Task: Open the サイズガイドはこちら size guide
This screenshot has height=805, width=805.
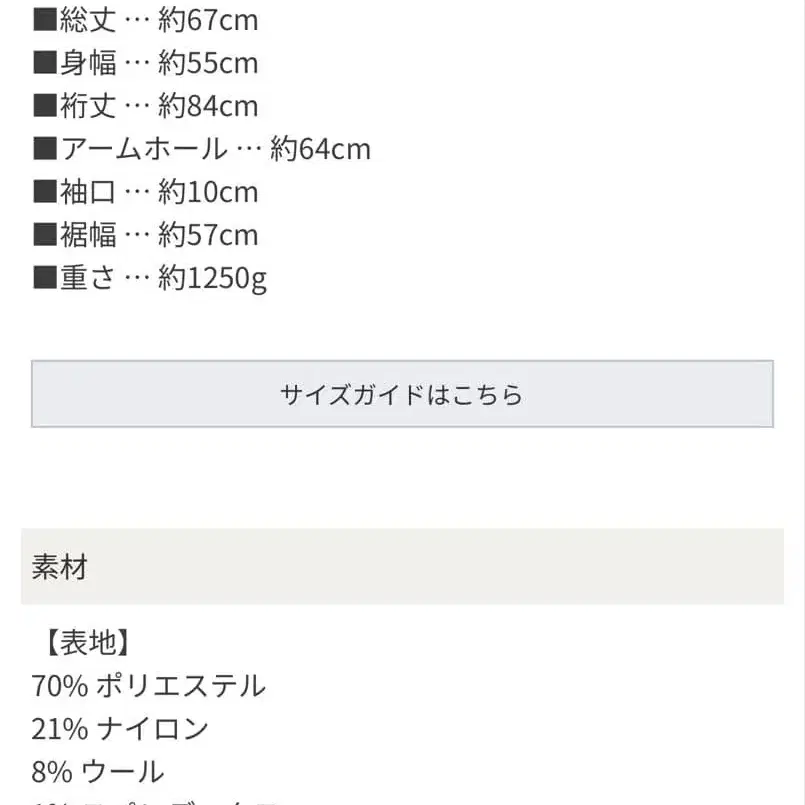Action: pyautogui.click(x=402, y=394)
